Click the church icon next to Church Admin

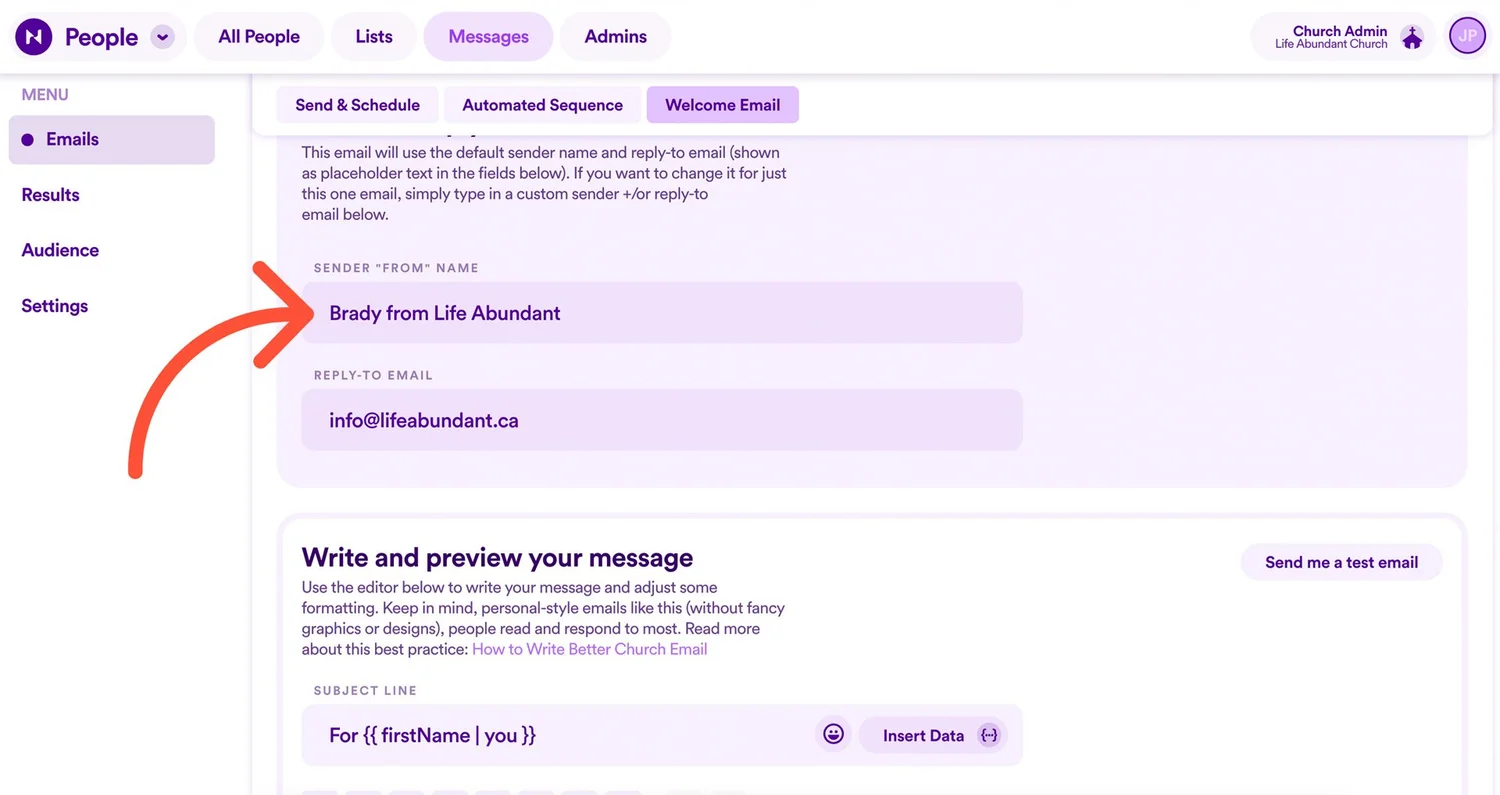[1412, 36]
